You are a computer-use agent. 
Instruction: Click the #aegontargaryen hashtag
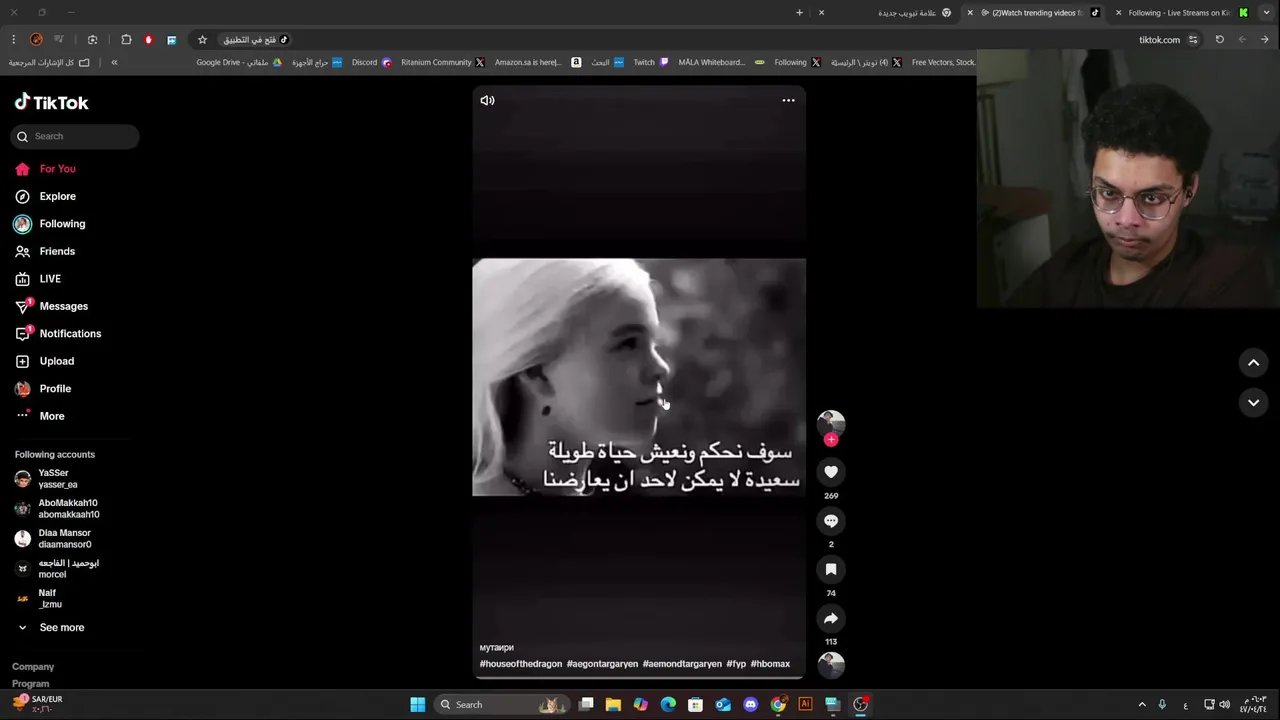click(x=602, y=664)
